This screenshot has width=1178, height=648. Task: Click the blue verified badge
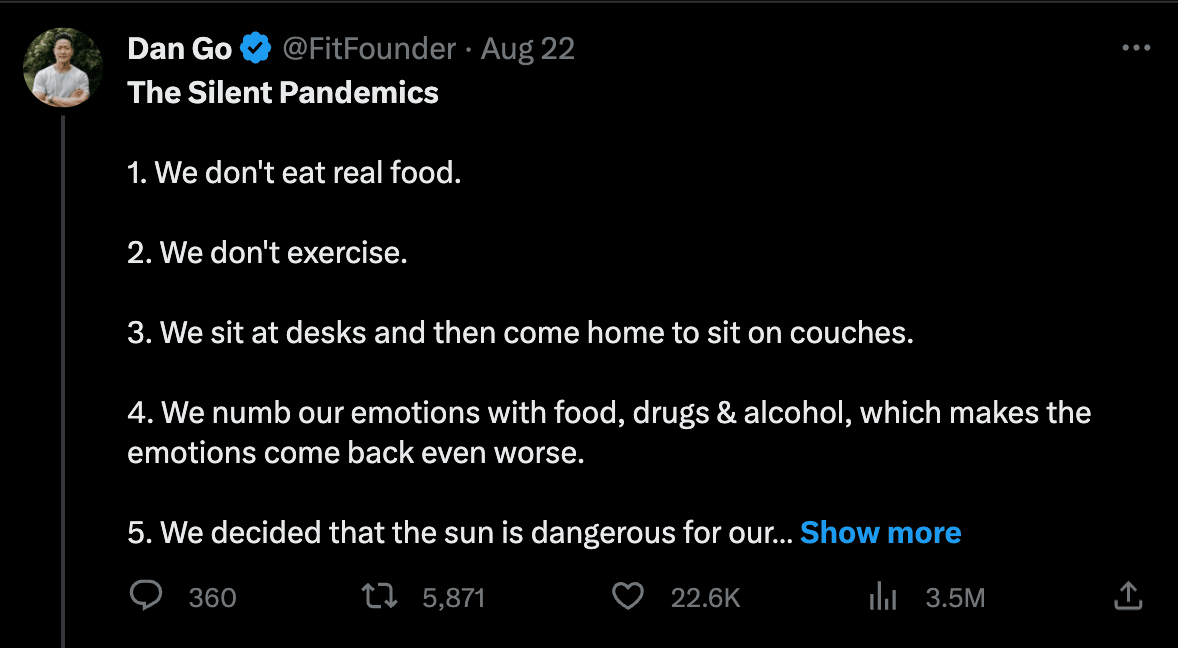256,48
